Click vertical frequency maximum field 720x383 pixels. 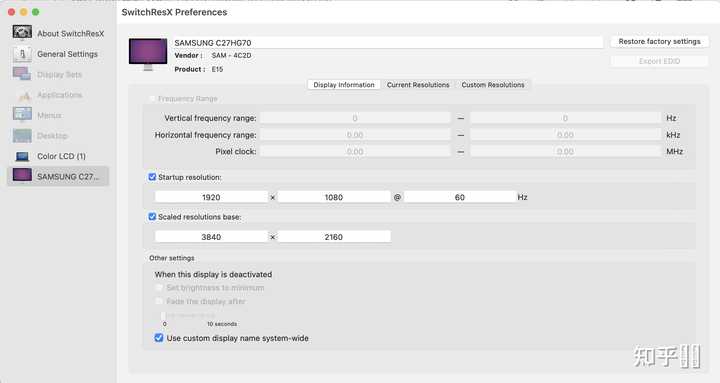point(565,118)
